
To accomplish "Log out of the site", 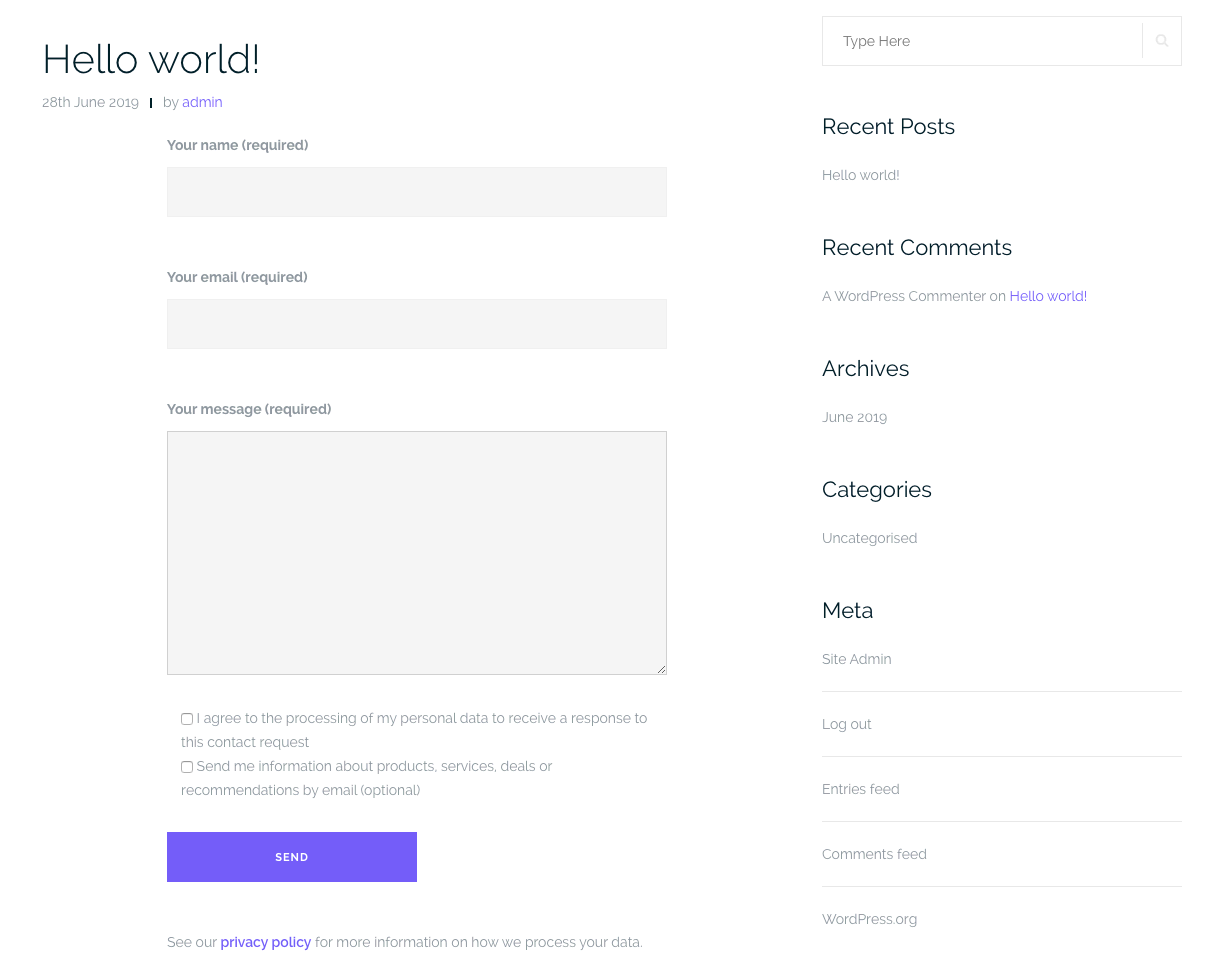I will click(x=846, y=724).
